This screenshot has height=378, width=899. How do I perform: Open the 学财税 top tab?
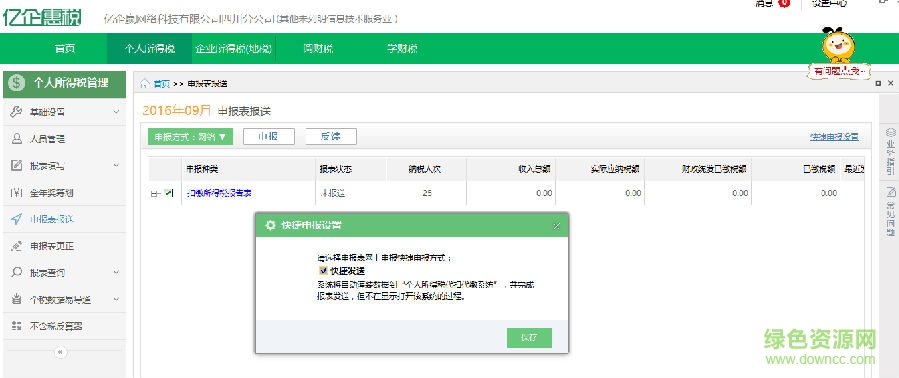point(402,49)
